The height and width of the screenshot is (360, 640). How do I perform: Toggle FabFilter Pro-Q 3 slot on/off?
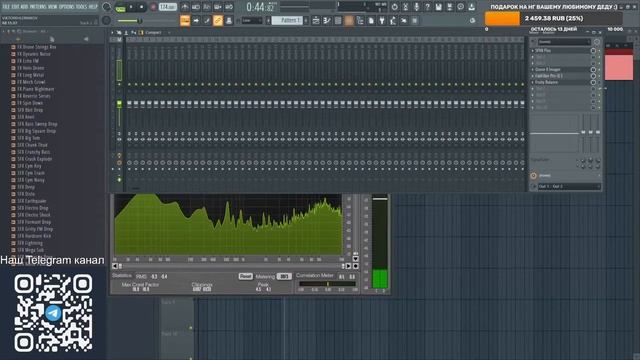coord(593,76)
